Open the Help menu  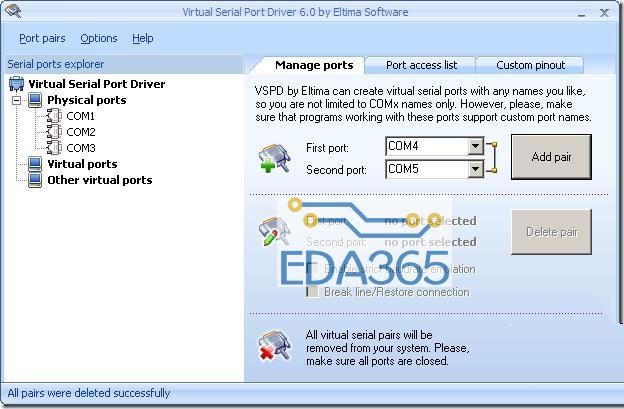[x=142, y=38]
